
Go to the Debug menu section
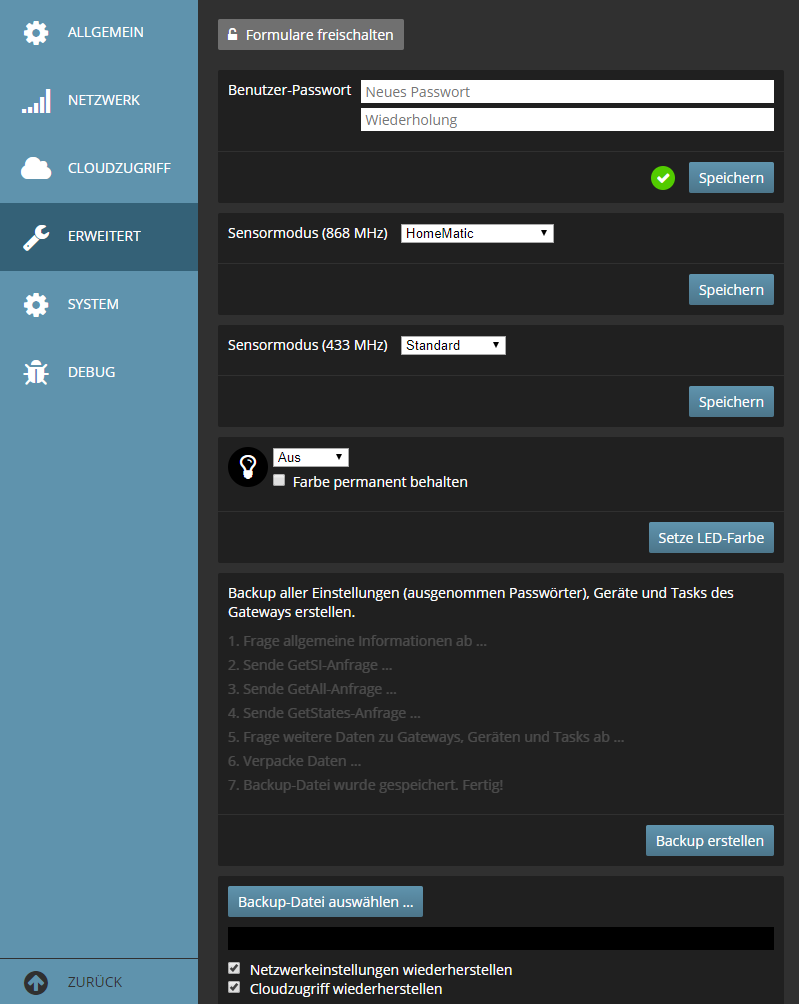point(91,372)
